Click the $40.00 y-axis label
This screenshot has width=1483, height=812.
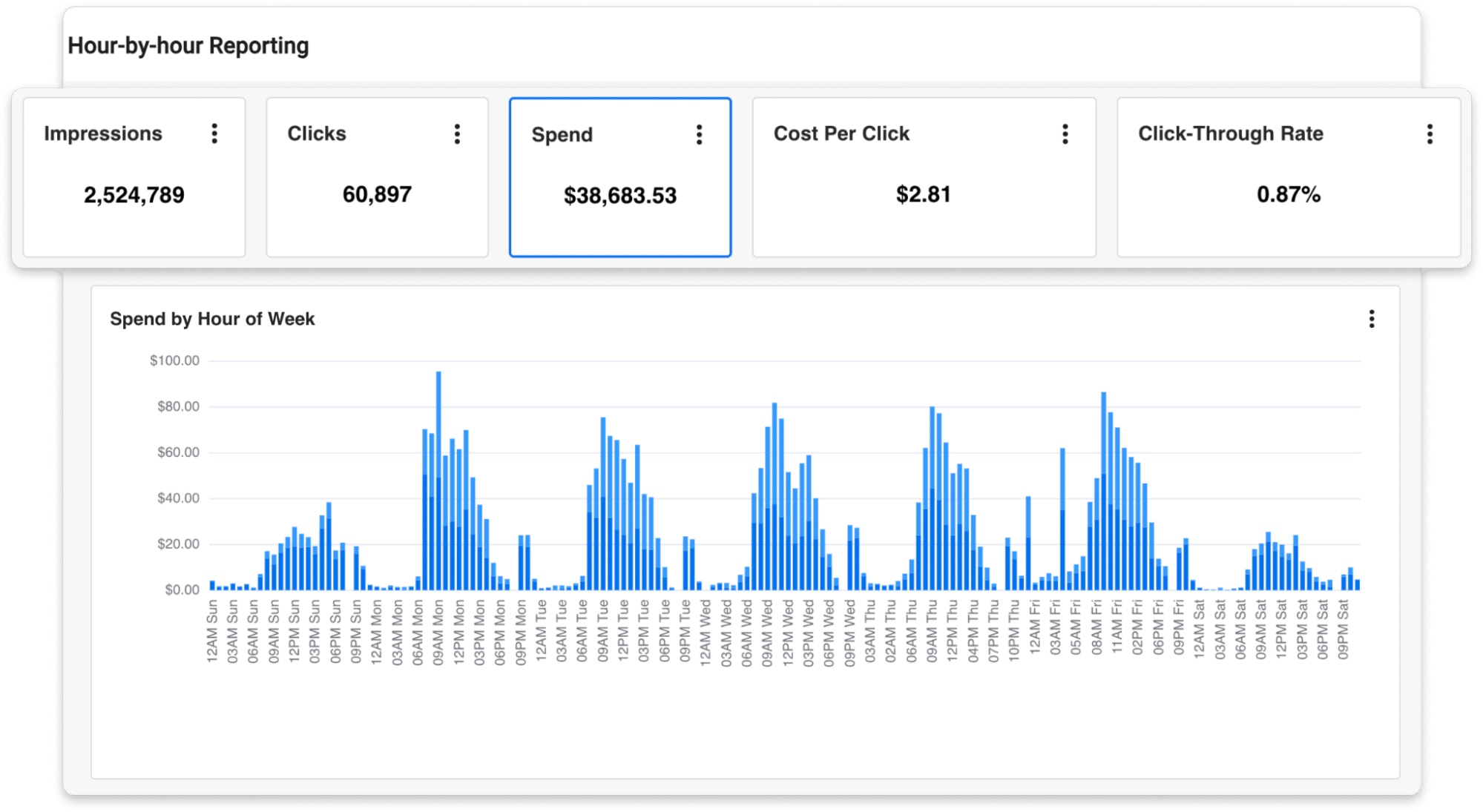coord(178,498)
